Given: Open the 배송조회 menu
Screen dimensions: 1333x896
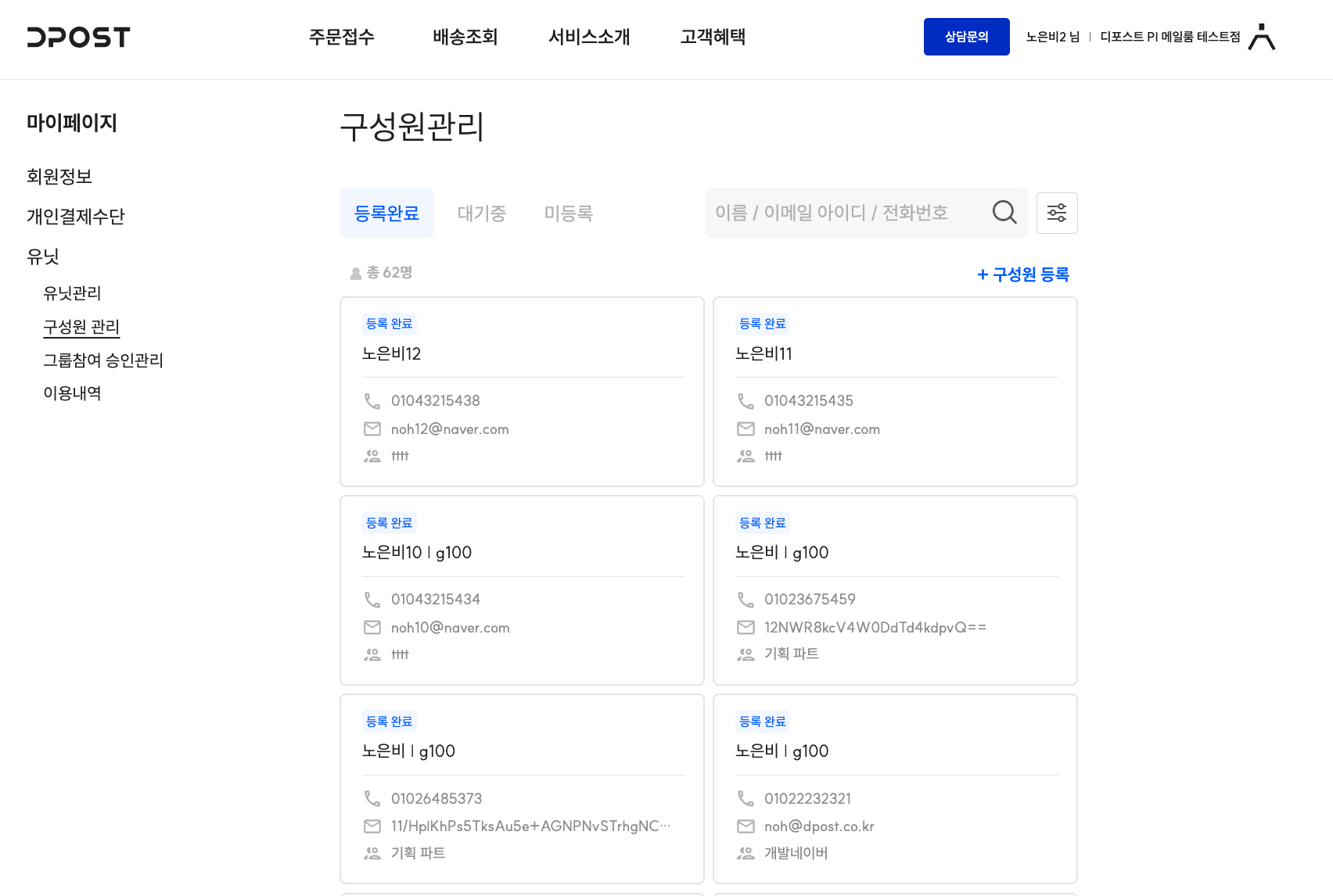Looking at the screenshot, I should click(x=465, y=37).
